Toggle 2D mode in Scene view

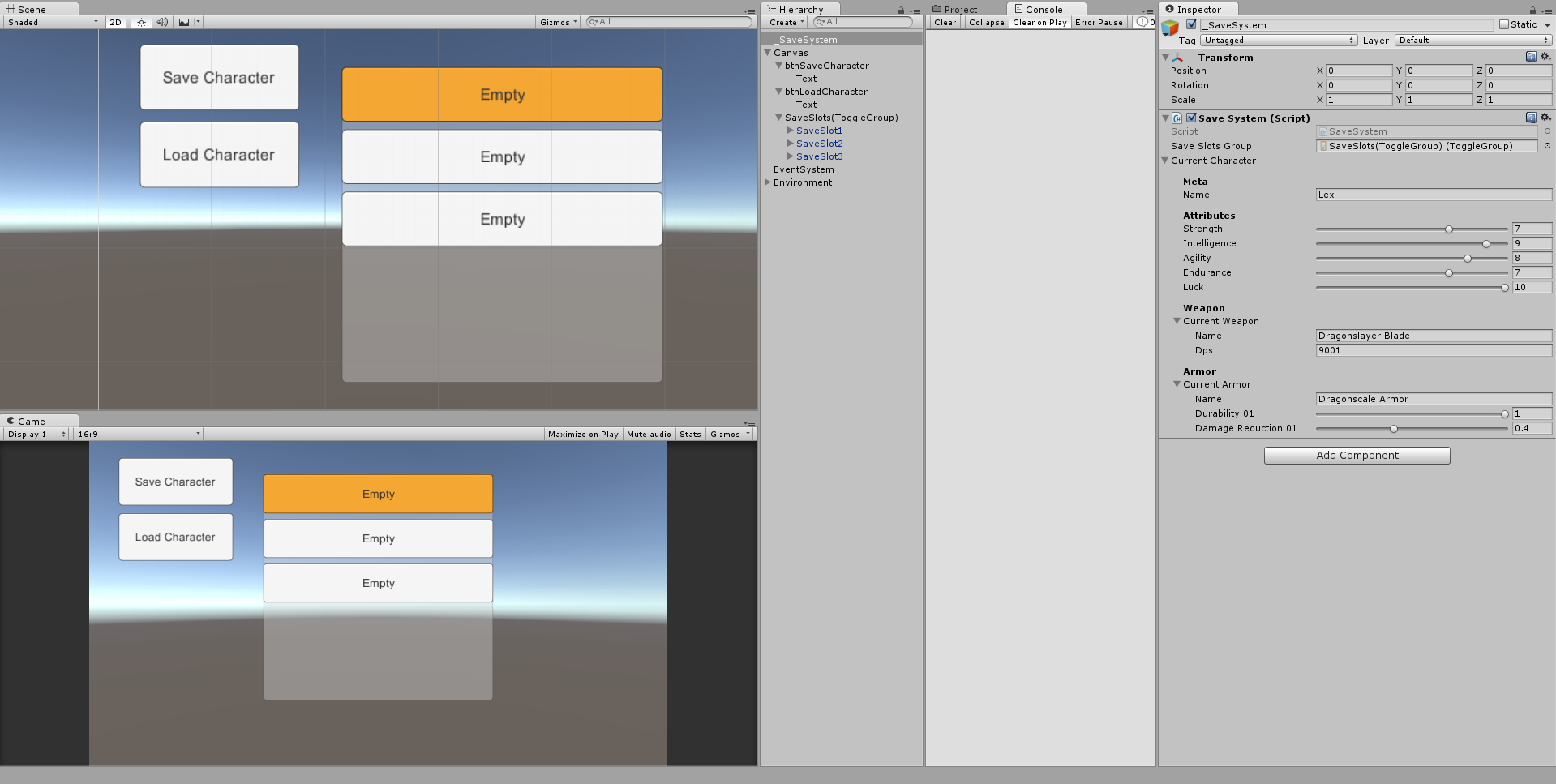pyautogui.click(x=116, y=23)
